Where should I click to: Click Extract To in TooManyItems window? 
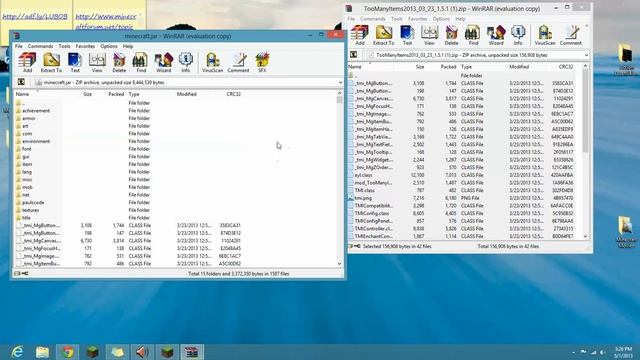384,35
